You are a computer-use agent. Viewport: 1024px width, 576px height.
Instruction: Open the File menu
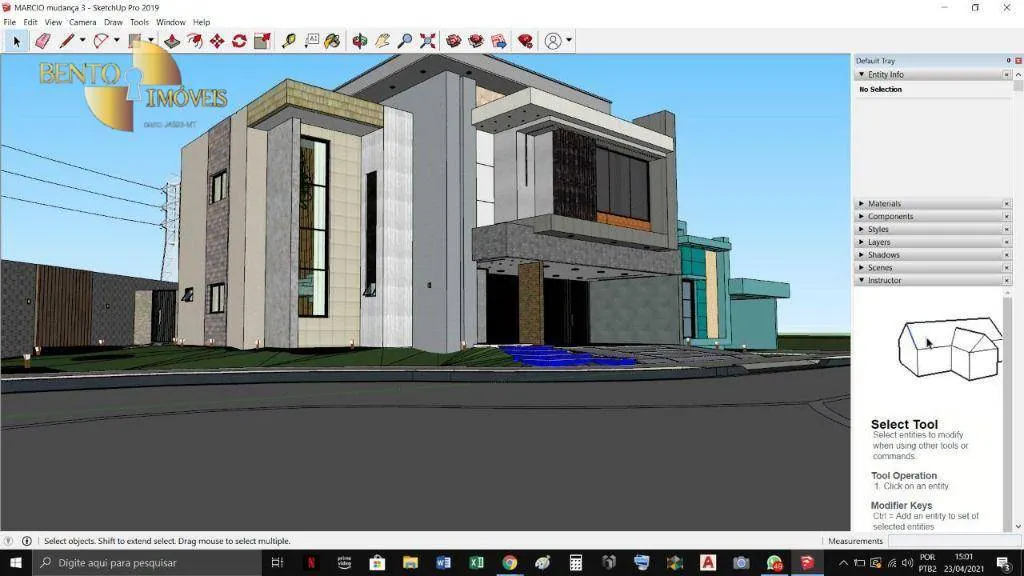pyautogui.click(x=10, y=22)
